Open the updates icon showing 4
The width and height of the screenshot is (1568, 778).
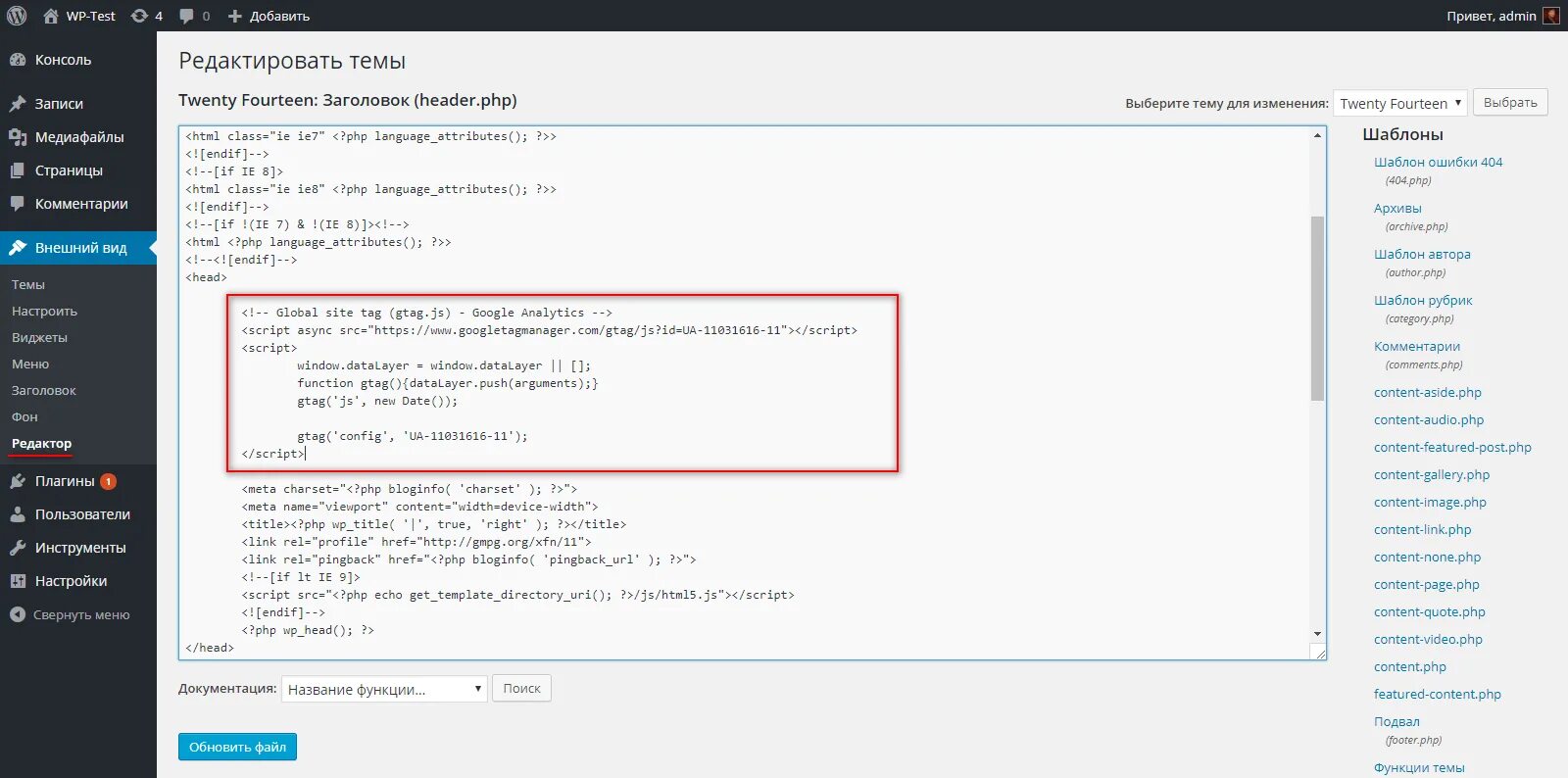click(x=139, y=16)
